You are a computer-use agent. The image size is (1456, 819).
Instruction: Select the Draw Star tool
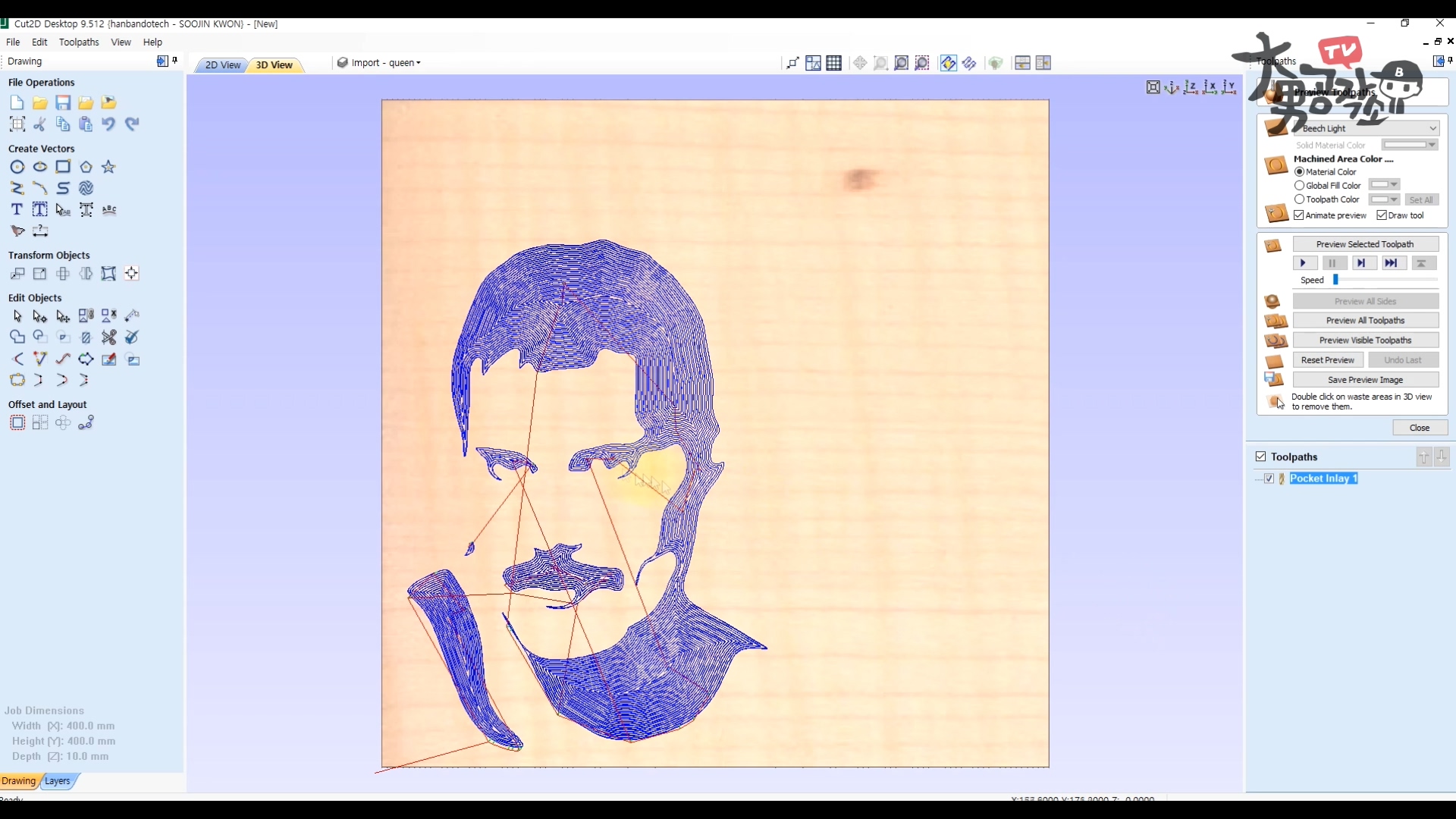pyautogui.click(x=108, y=167)
